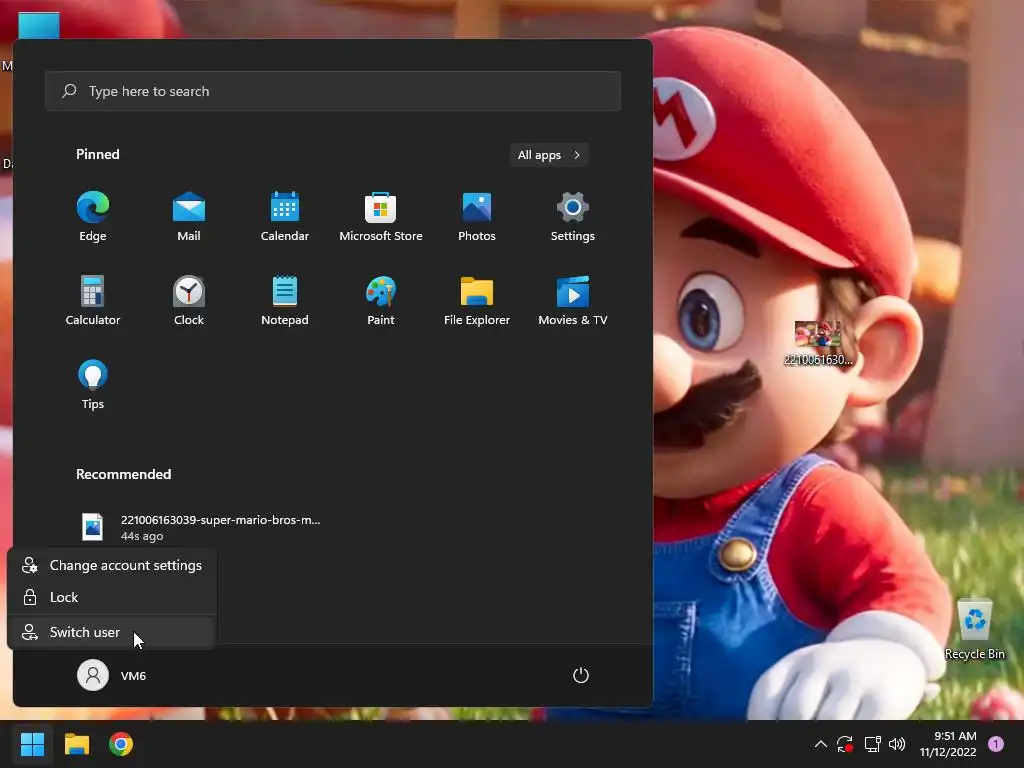This screenshot has height=768, width=1024.
Task: Launch the Mail app
Action: pos(189,217)
